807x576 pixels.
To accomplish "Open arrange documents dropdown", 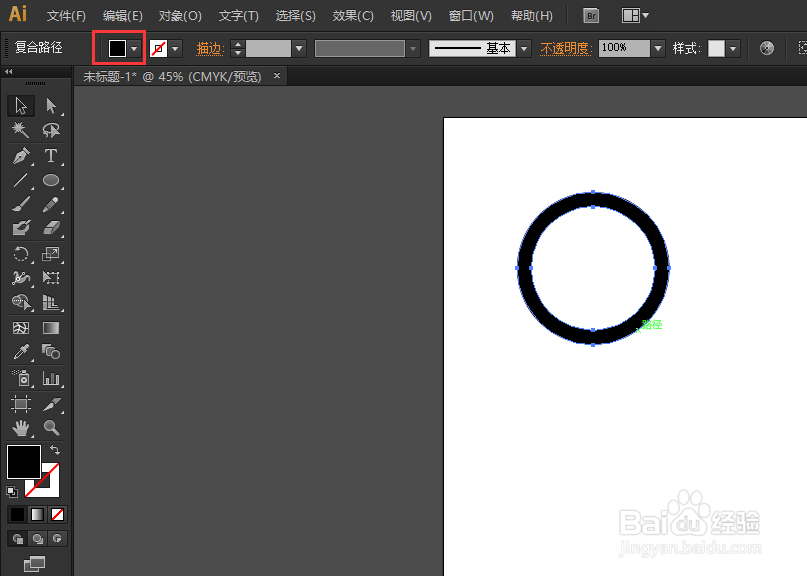I will coord(635,16).
